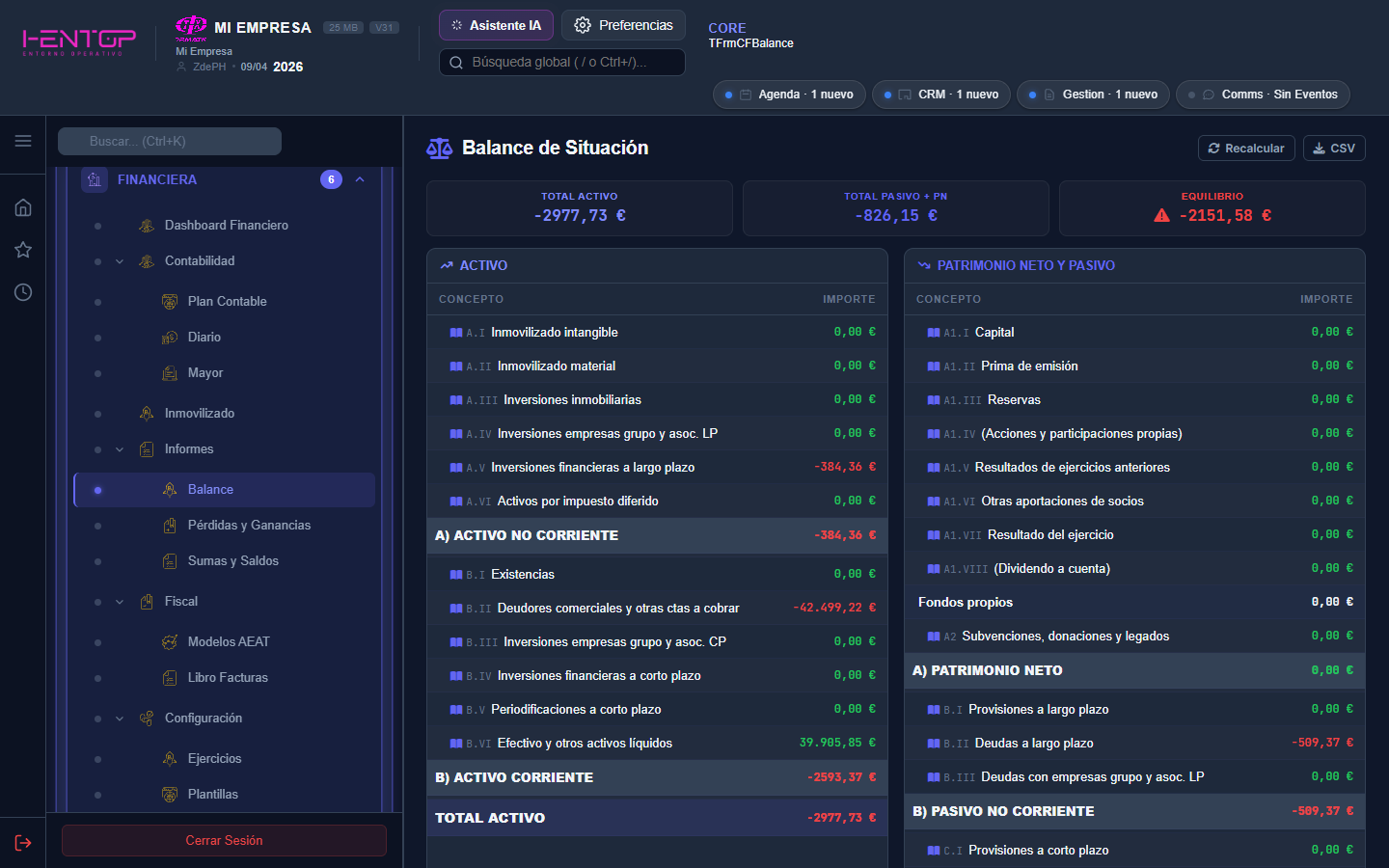Open favorites star icon
The height and width of the screenshot is (868, 1389).
pos(23,250)
